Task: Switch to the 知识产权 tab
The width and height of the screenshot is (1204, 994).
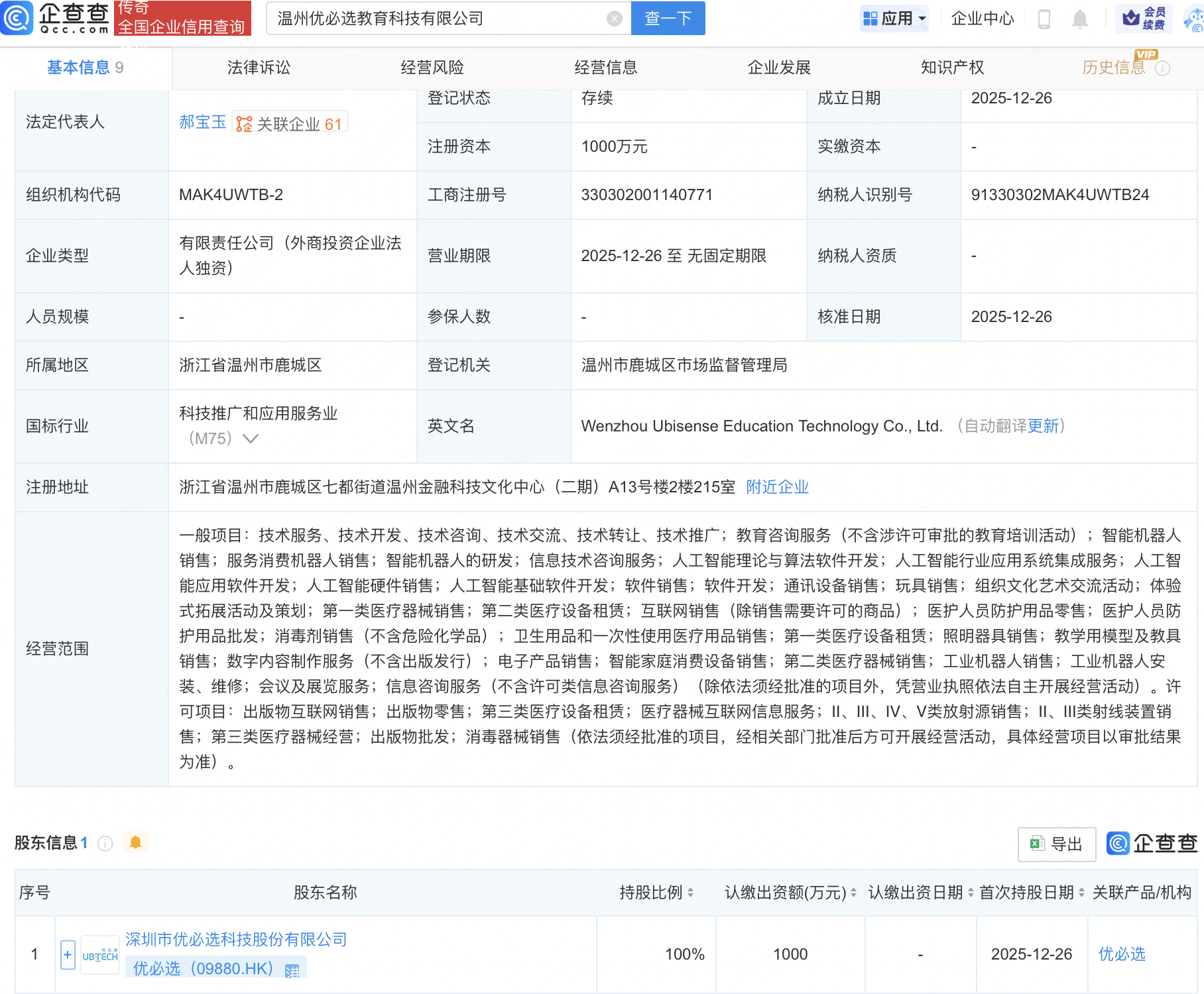Action: click(952, 68)
